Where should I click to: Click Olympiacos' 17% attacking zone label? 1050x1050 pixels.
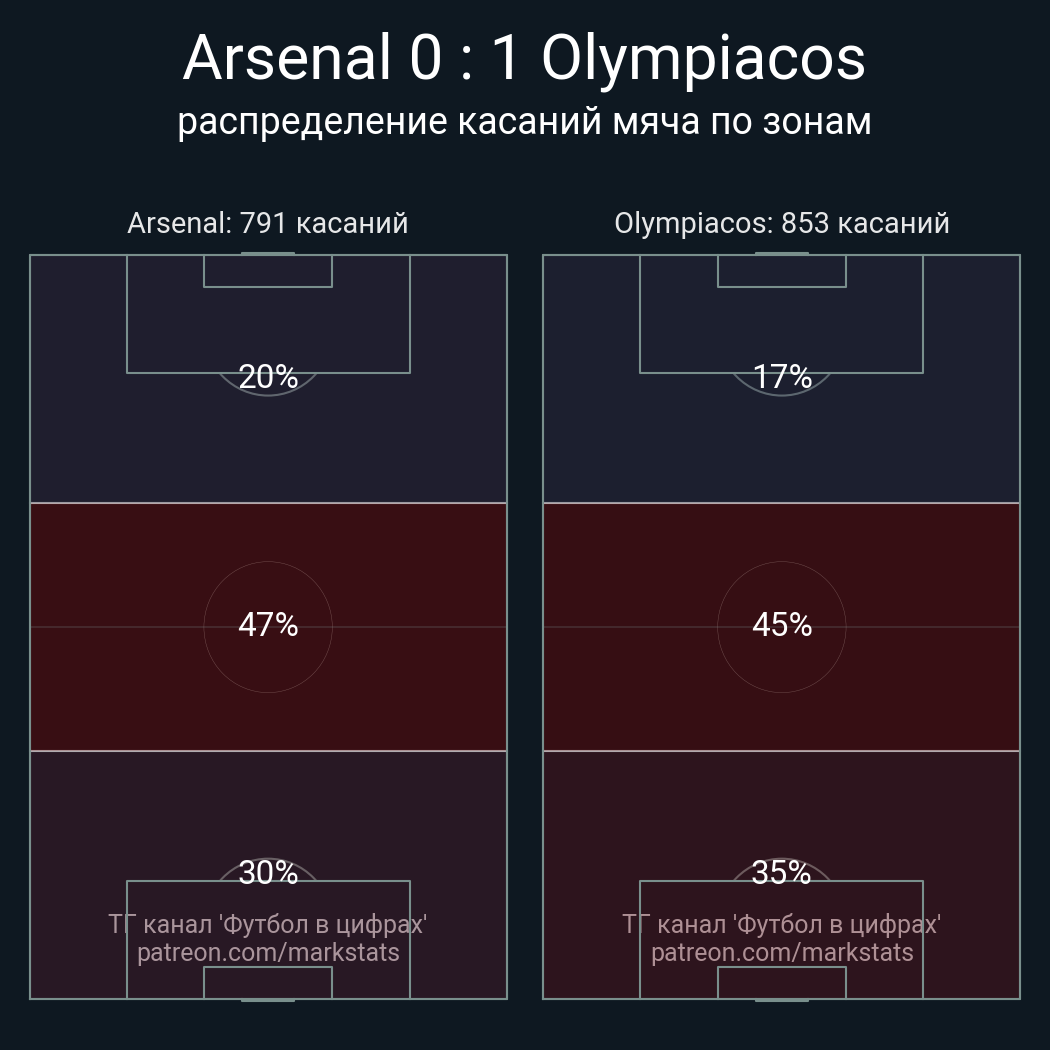tap(782, 377)
